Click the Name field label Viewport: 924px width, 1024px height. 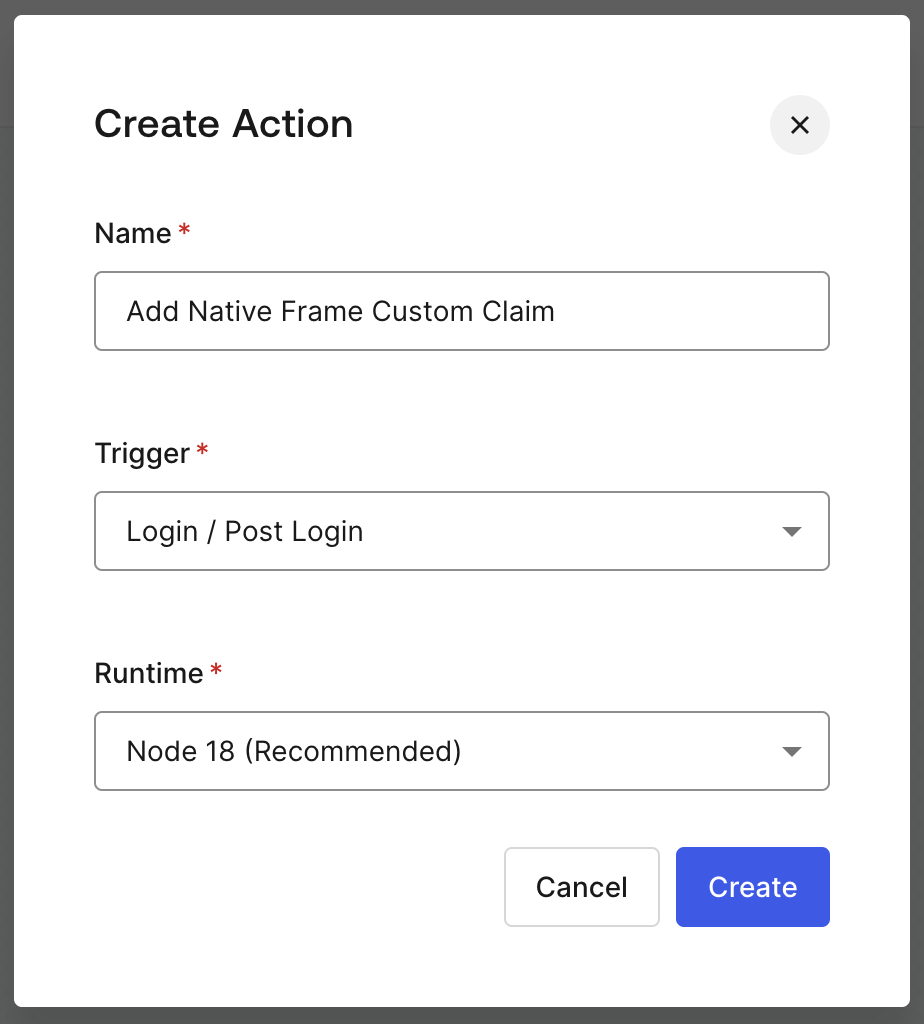[133, 233]
